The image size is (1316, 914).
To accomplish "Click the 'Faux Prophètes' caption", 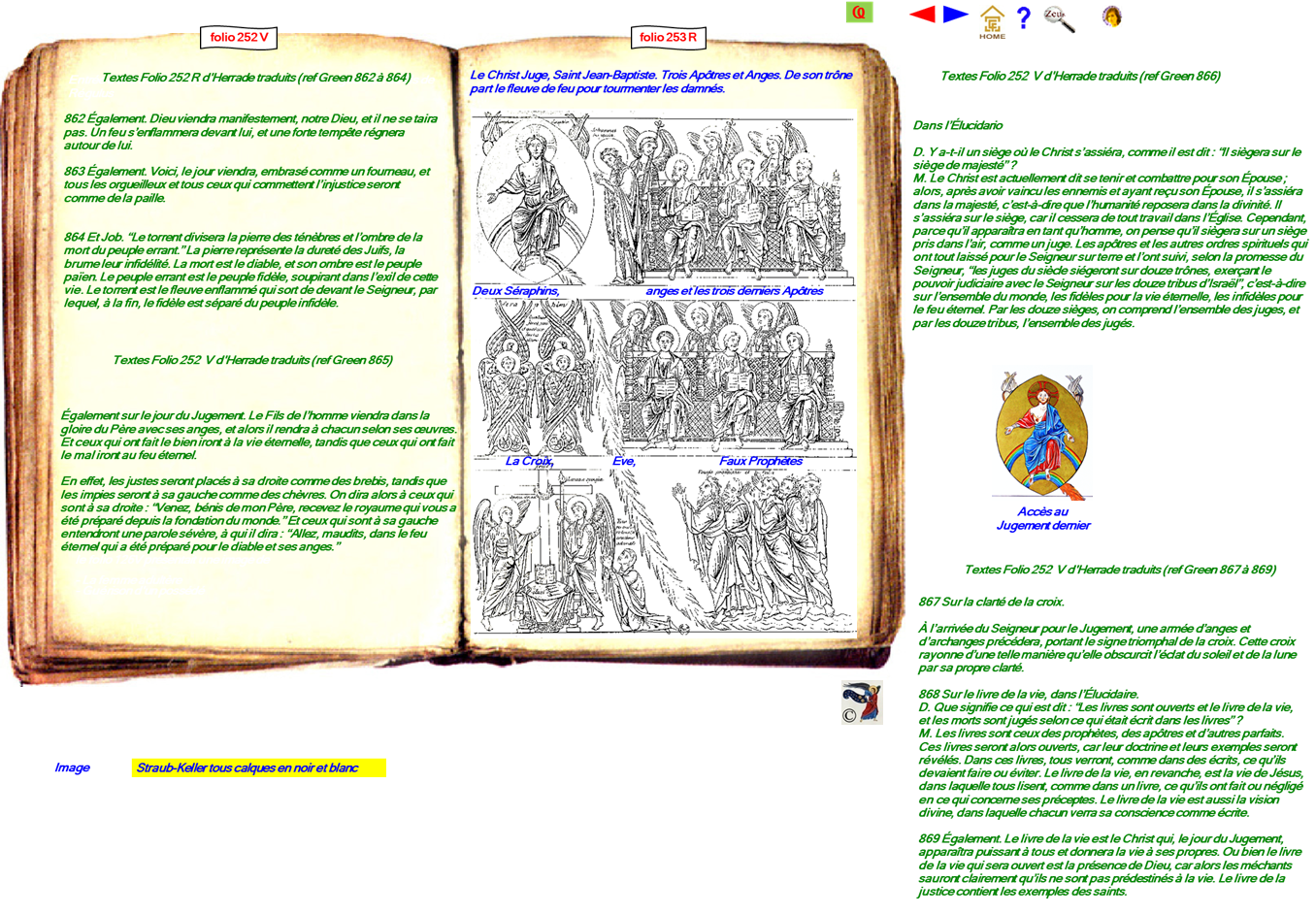I will click(x=761, y=461).
